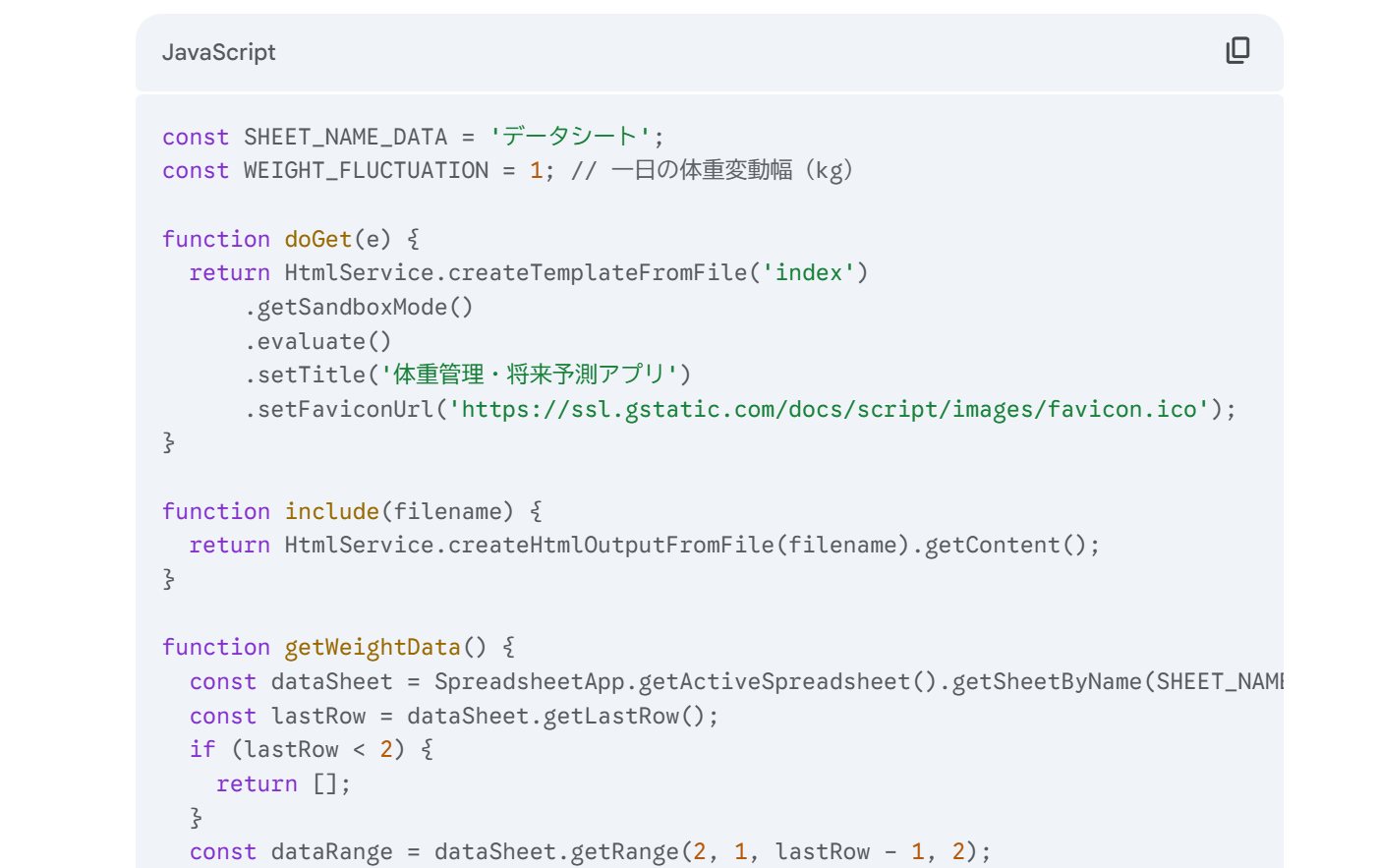Screen dimensions: 1378x868
Task: Click the .setFaviconUrl method name
Action: pyautogui.click(x=338, y=409)
